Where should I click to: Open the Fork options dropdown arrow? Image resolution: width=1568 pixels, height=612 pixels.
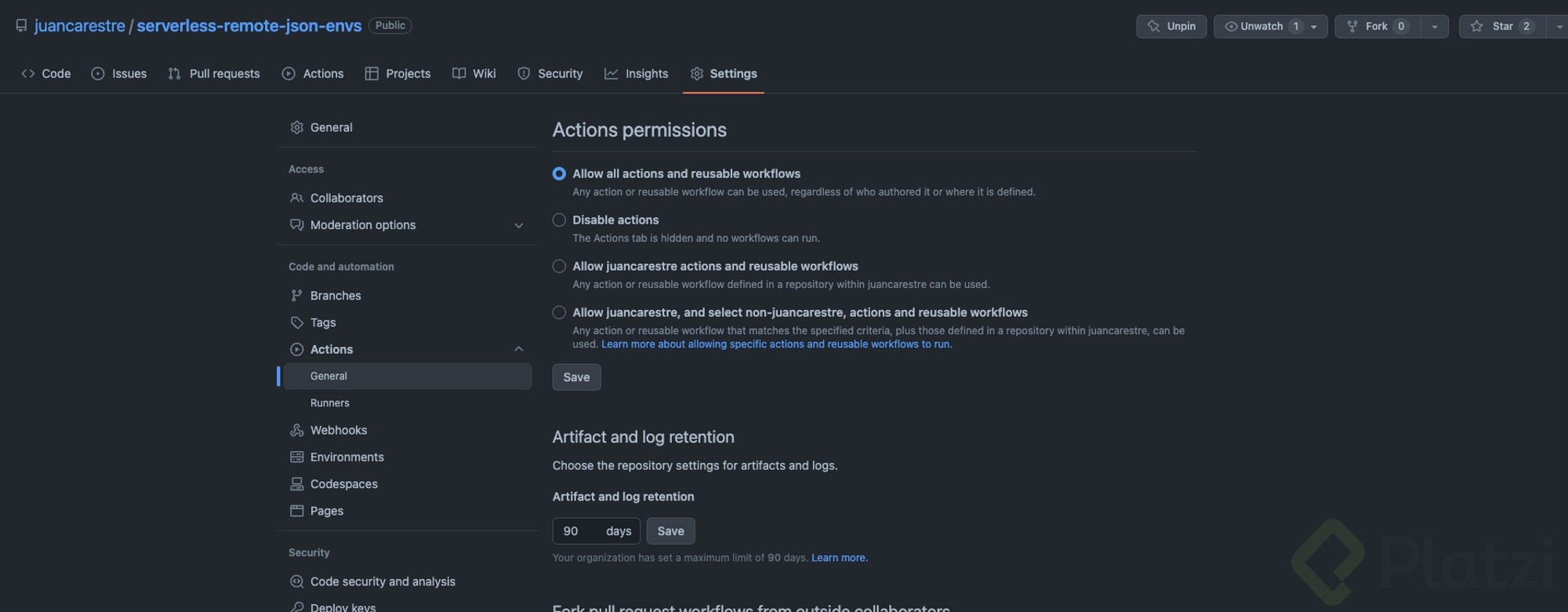tap(1435, 27)
